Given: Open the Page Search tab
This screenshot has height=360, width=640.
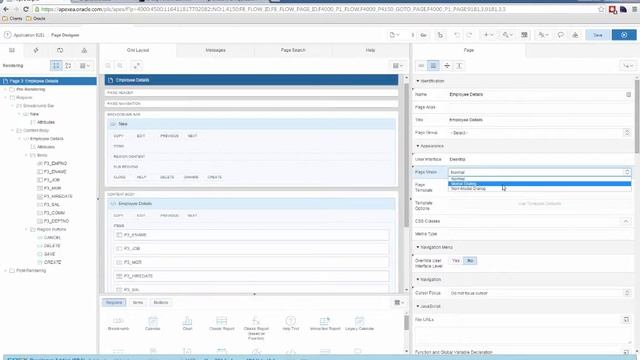Looking at the screenshot, I should click(293, 50).
